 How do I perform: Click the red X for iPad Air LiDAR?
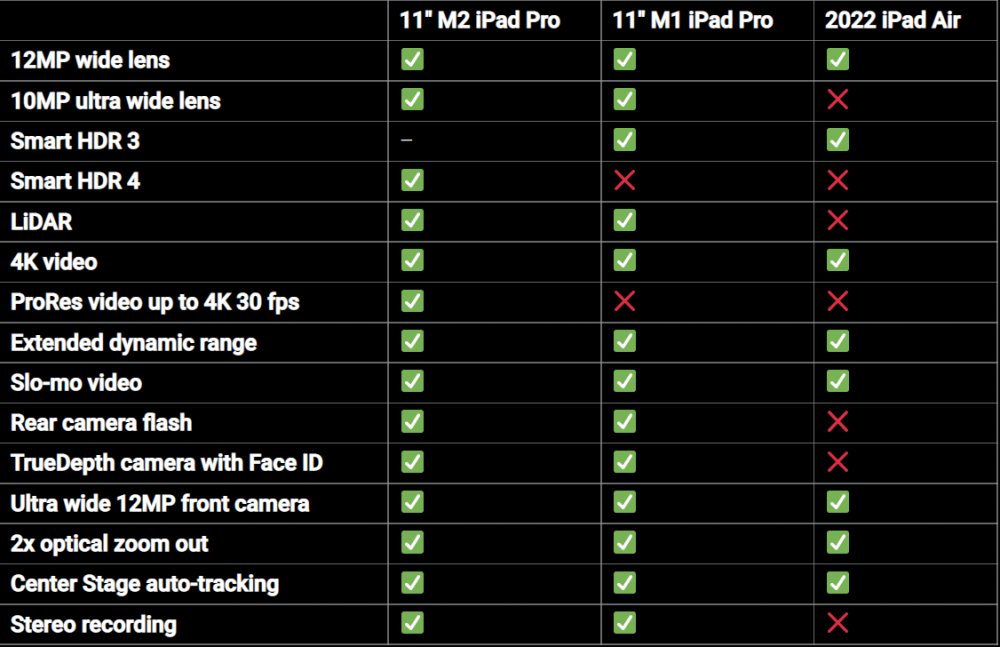[838, 220]
